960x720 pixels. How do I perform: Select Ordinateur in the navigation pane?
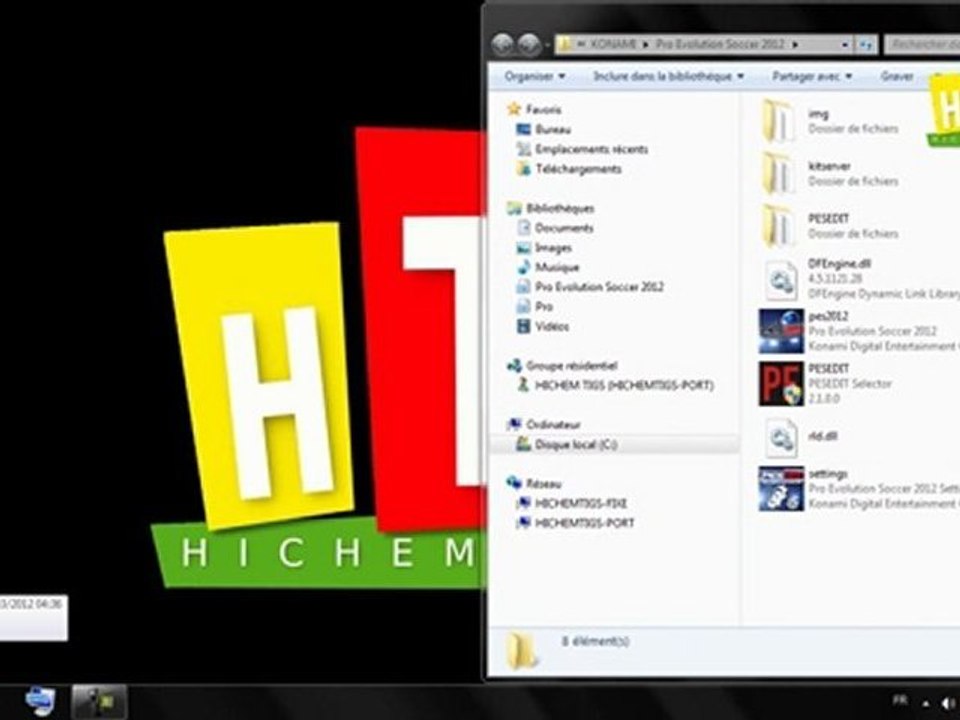[x=553, y=424]
